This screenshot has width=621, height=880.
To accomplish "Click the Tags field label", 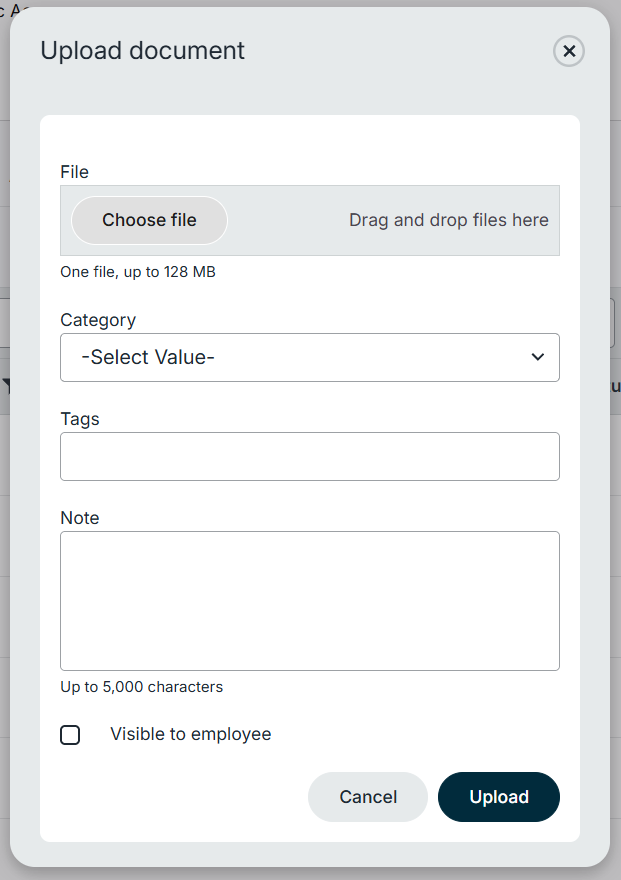I will coord(80,419).
